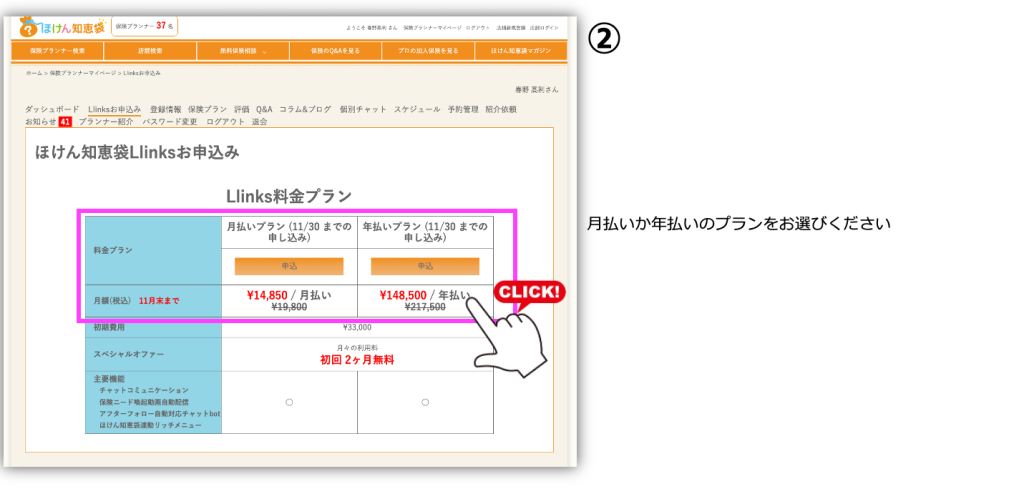
Task: Click the ¥14,850 / 月払い price
Action: point(289,295)
